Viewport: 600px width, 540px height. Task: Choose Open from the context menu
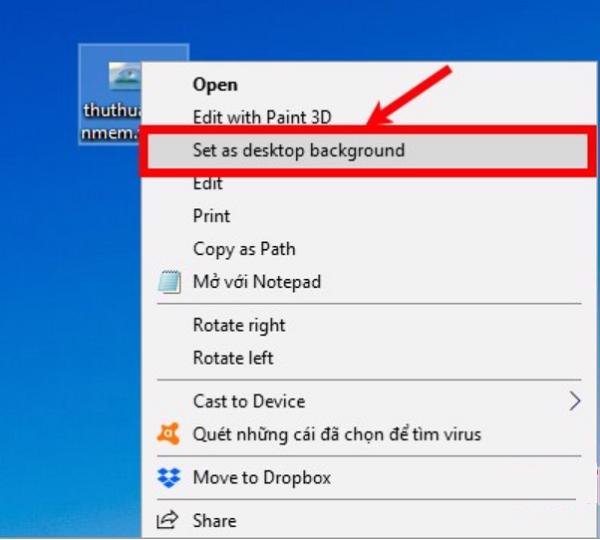tap(215, 85)
